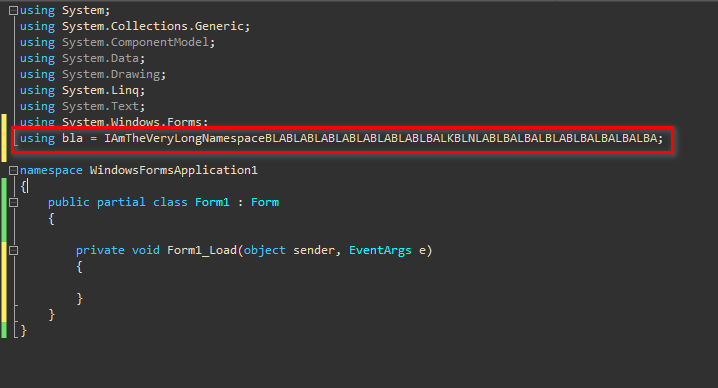Collapse the Form1 class block

pyautogui.click(x=13, y=202)
